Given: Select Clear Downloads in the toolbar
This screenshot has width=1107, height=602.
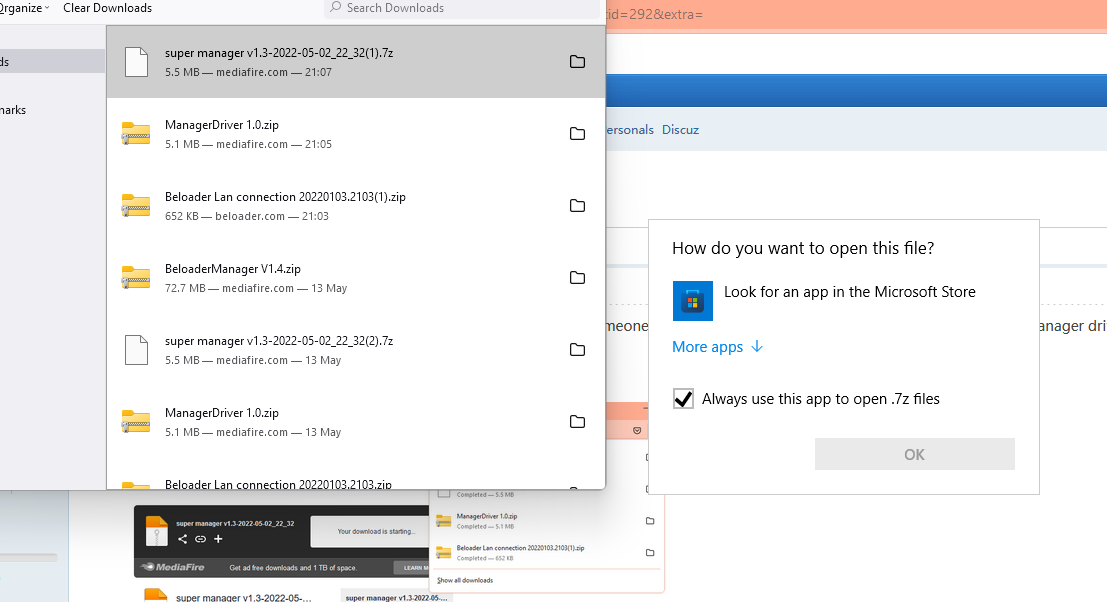Looking at the screenshot, I should [x=107, y=8].
